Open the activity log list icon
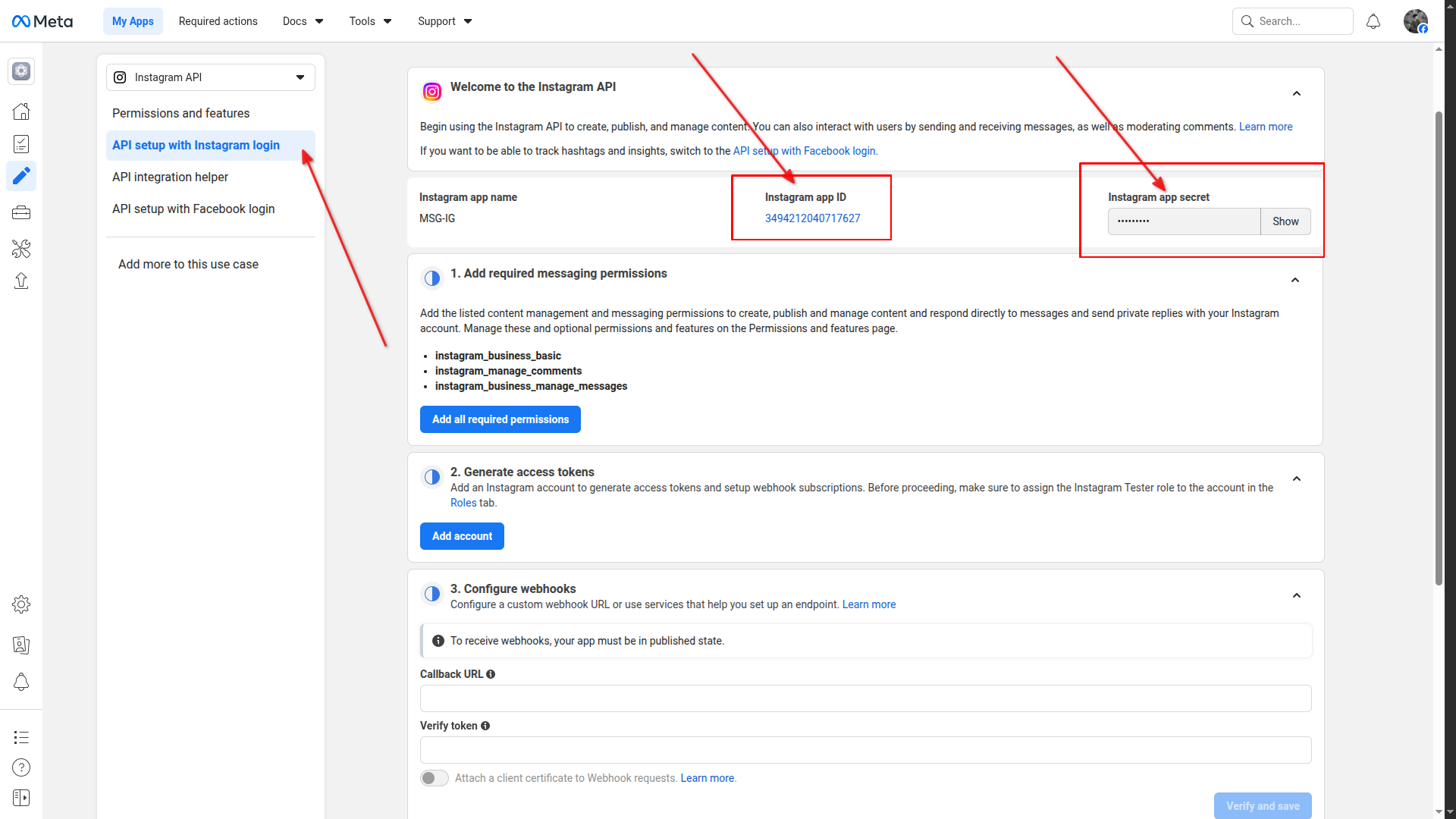The height and width of the screenshot is (819, 1456). [21, 737]
